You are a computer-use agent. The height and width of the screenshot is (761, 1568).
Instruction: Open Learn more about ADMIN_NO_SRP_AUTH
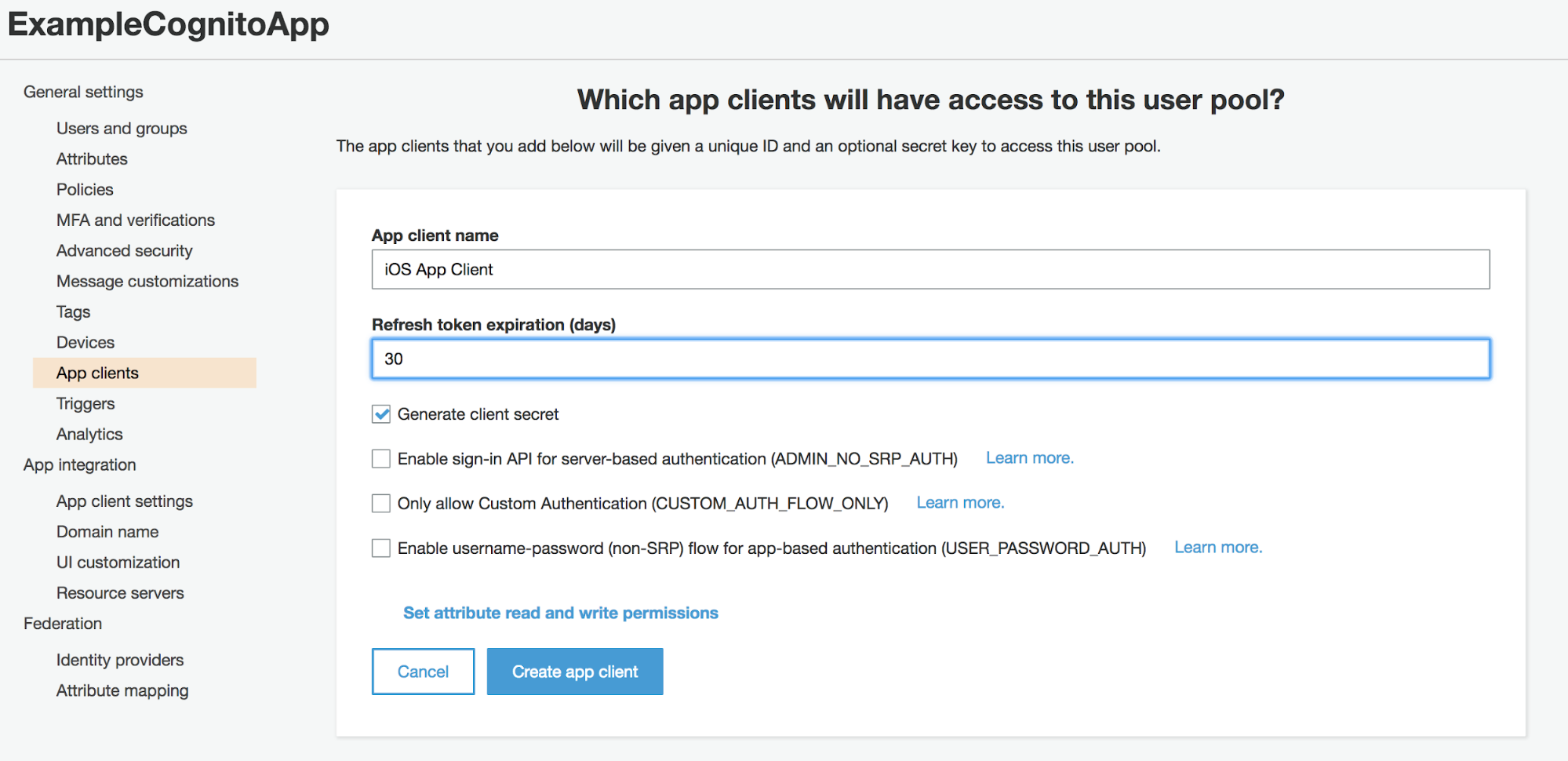click(1029, 457)
